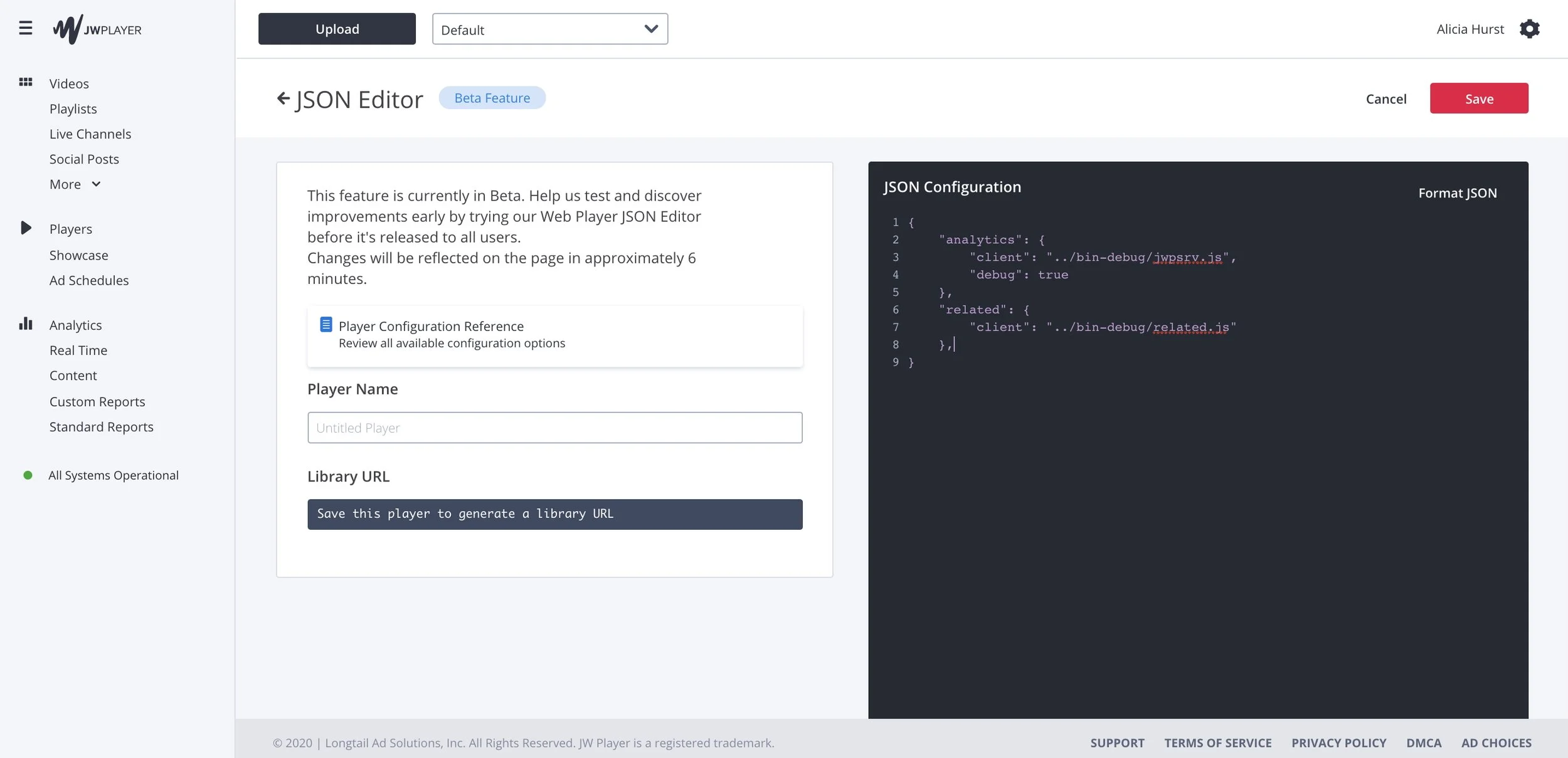Expand the More section in sidebar
1568x758 pixels.
pos(95,184)
